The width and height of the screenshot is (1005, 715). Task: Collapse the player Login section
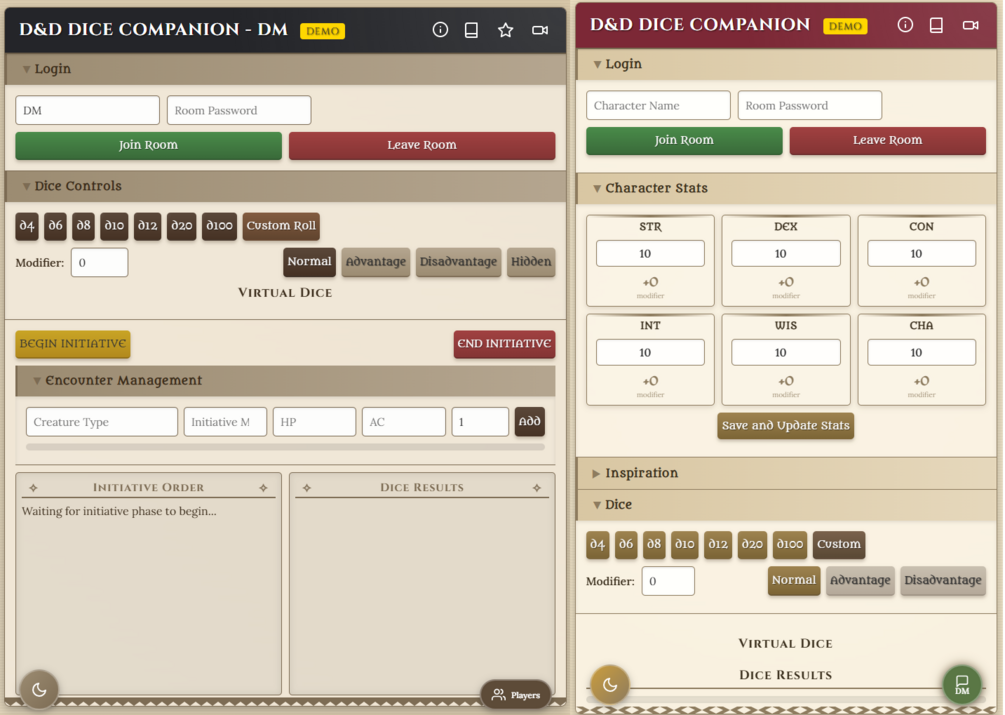tap(786, 64)
